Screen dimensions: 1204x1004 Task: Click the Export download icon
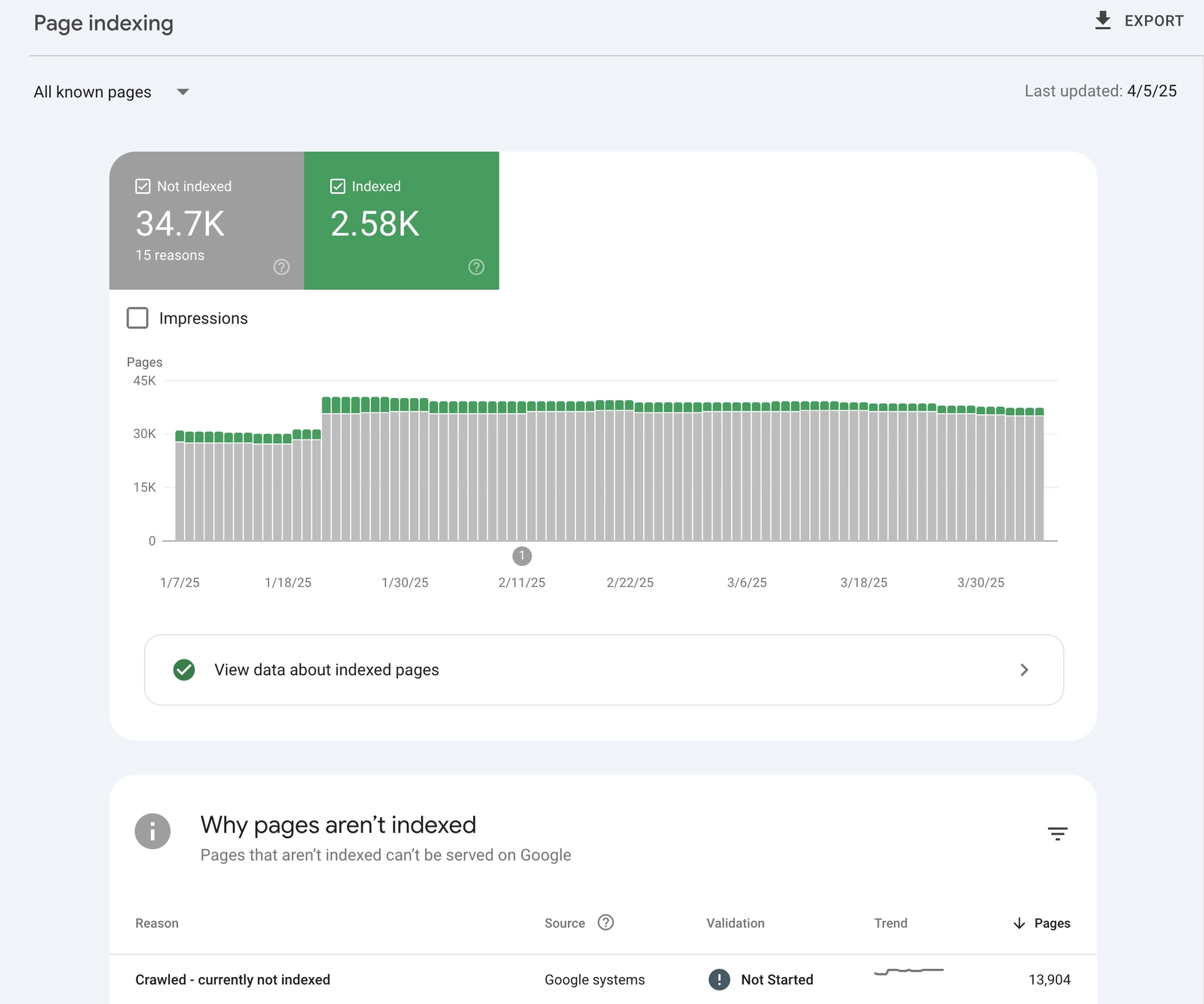tap(1102, 20)
